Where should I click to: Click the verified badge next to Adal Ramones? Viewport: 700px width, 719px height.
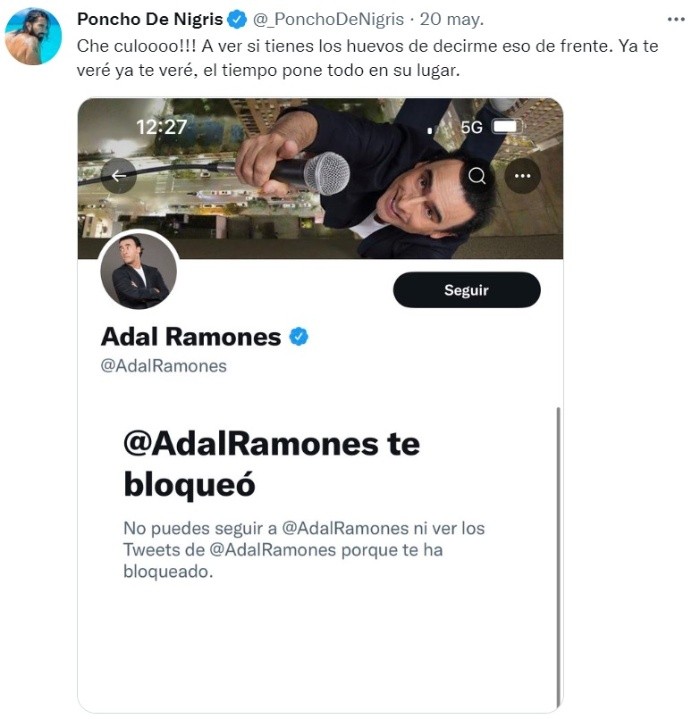[x=298, y=337]
